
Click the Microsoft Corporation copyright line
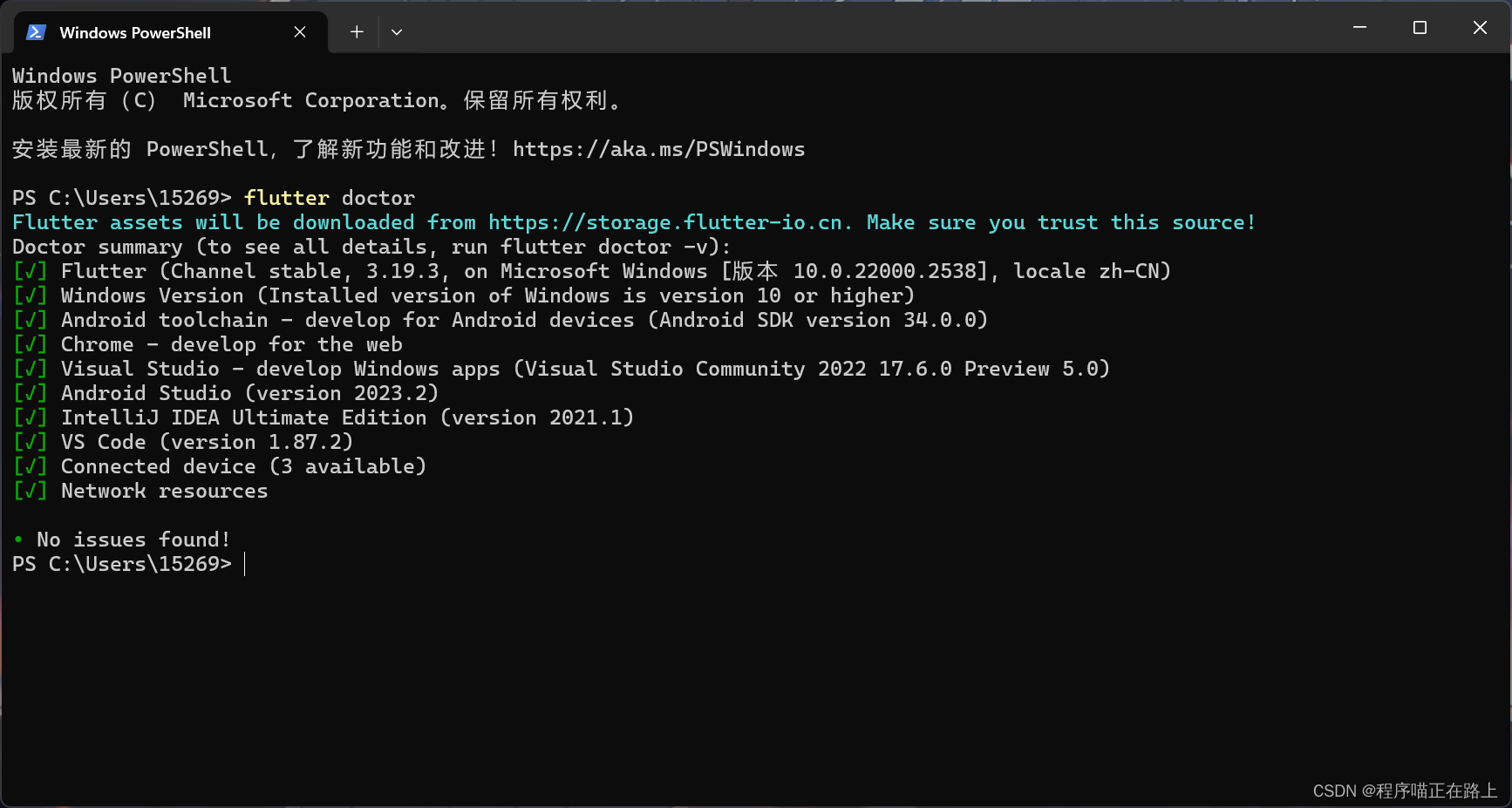(317, 100)
